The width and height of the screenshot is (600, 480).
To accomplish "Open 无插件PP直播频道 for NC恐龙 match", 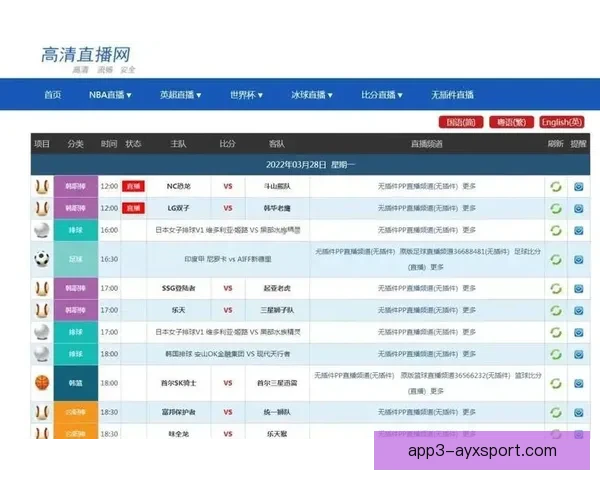I will click(418, 186).
